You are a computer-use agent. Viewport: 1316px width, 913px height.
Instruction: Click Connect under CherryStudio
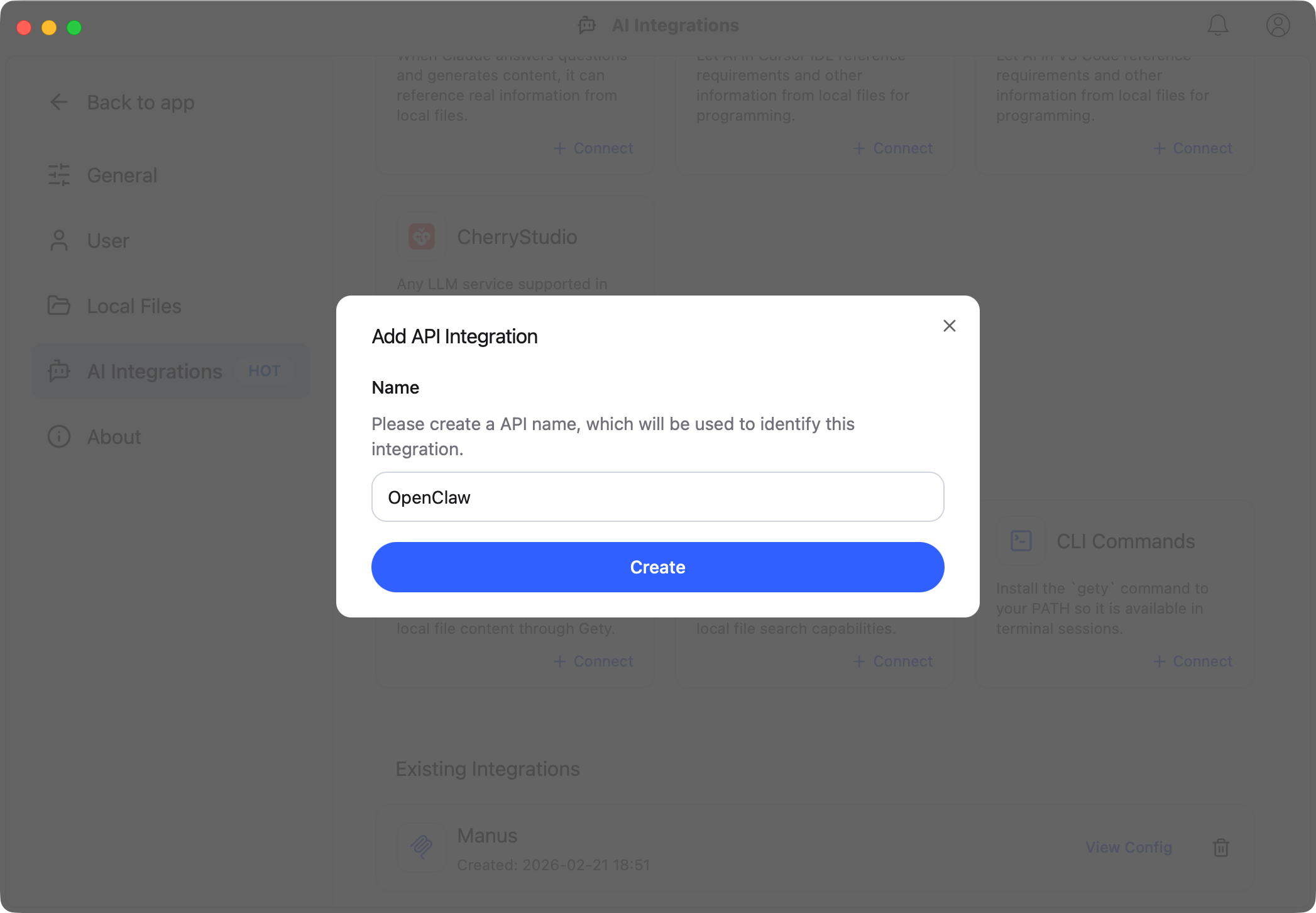click(x=593, y=661)
